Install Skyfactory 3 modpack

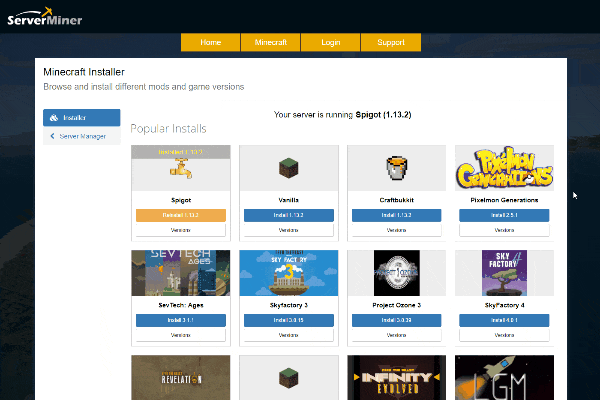click(289, 320)
